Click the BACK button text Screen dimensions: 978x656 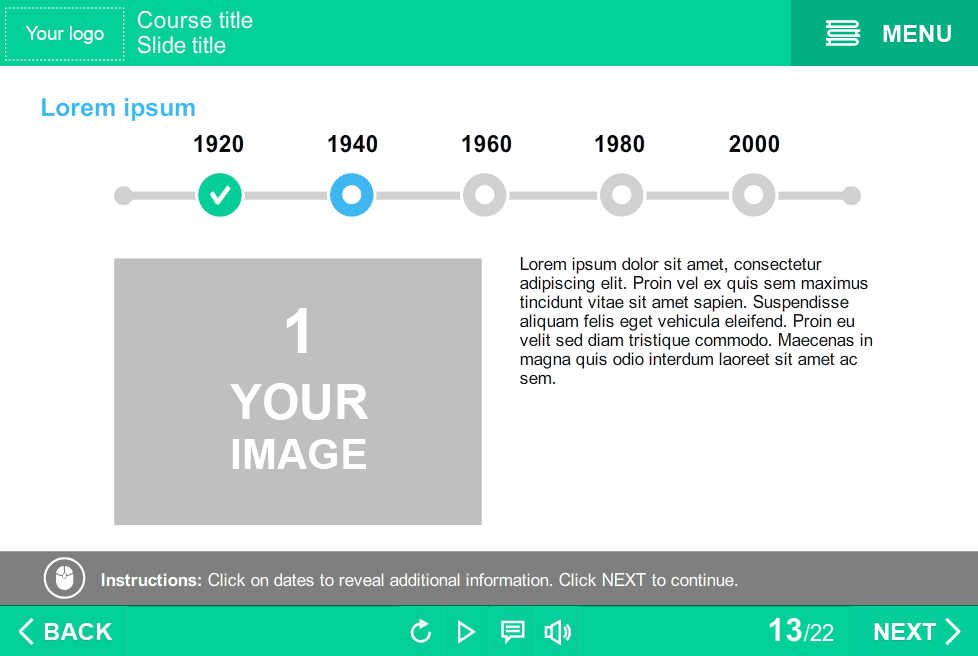pos(78,632)
